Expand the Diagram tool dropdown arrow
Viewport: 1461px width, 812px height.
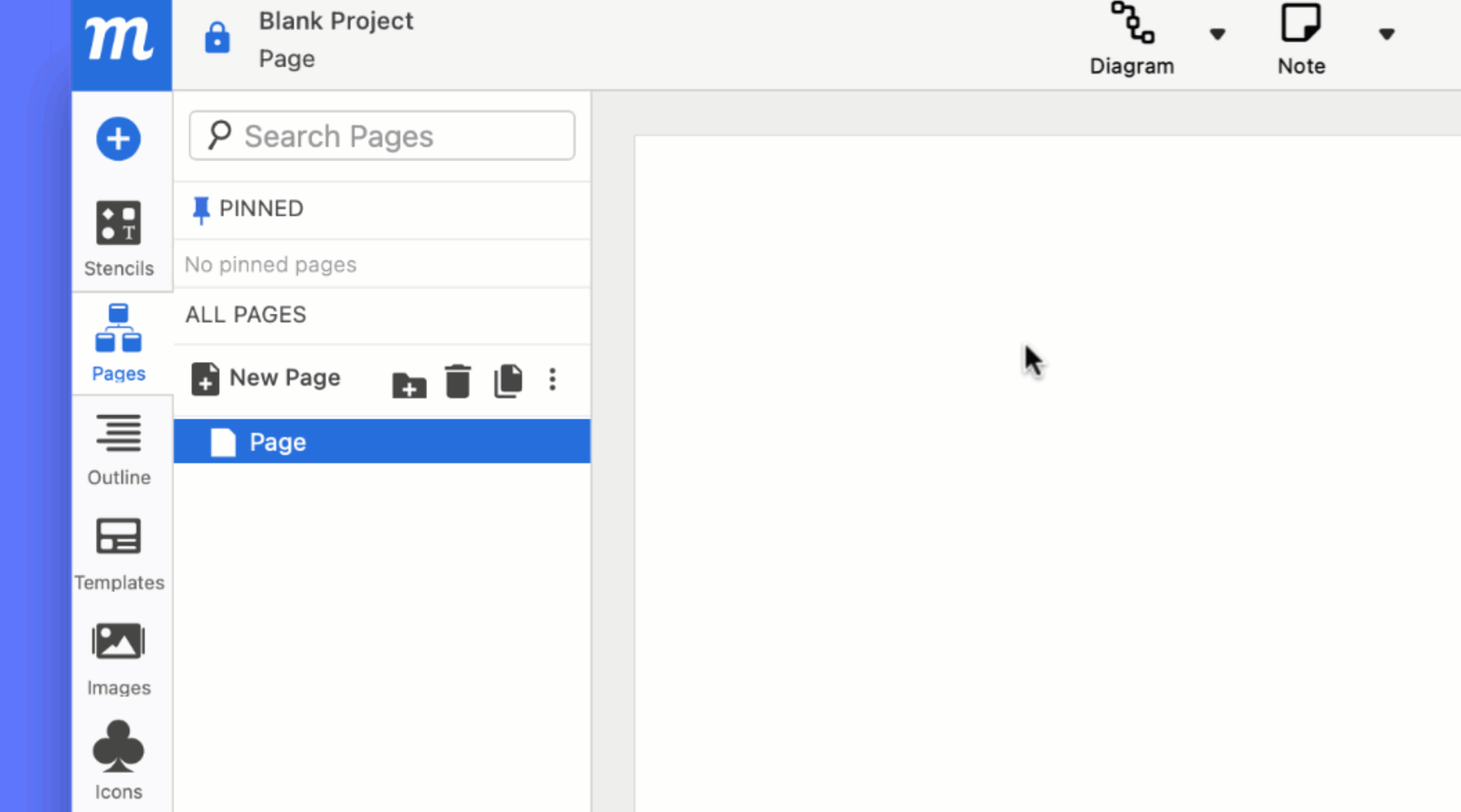point(1217,34)
